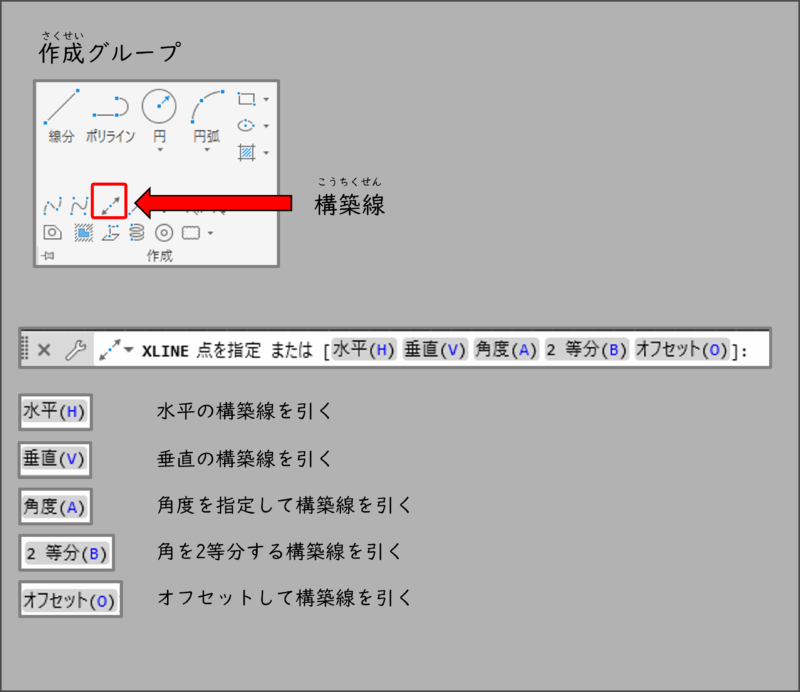Viewport: 800px width, 692px height.
Task: Open the Circle tool dropdown arrow
Action: (160, 150)
